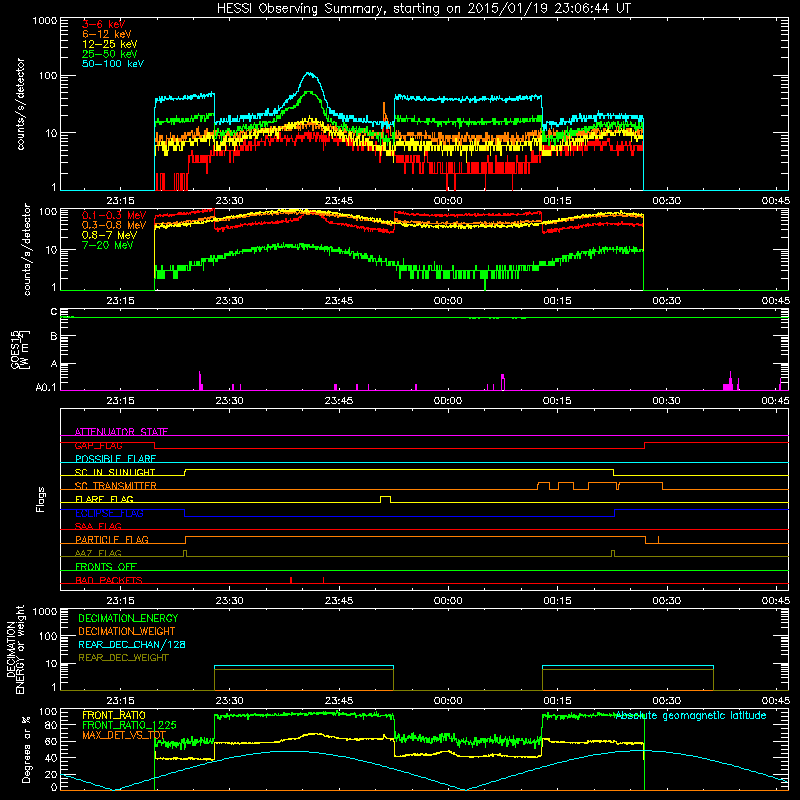Select the 3-6 keV legend label
The width and height of the screenshot is (800, 800).
pos(103,24)
